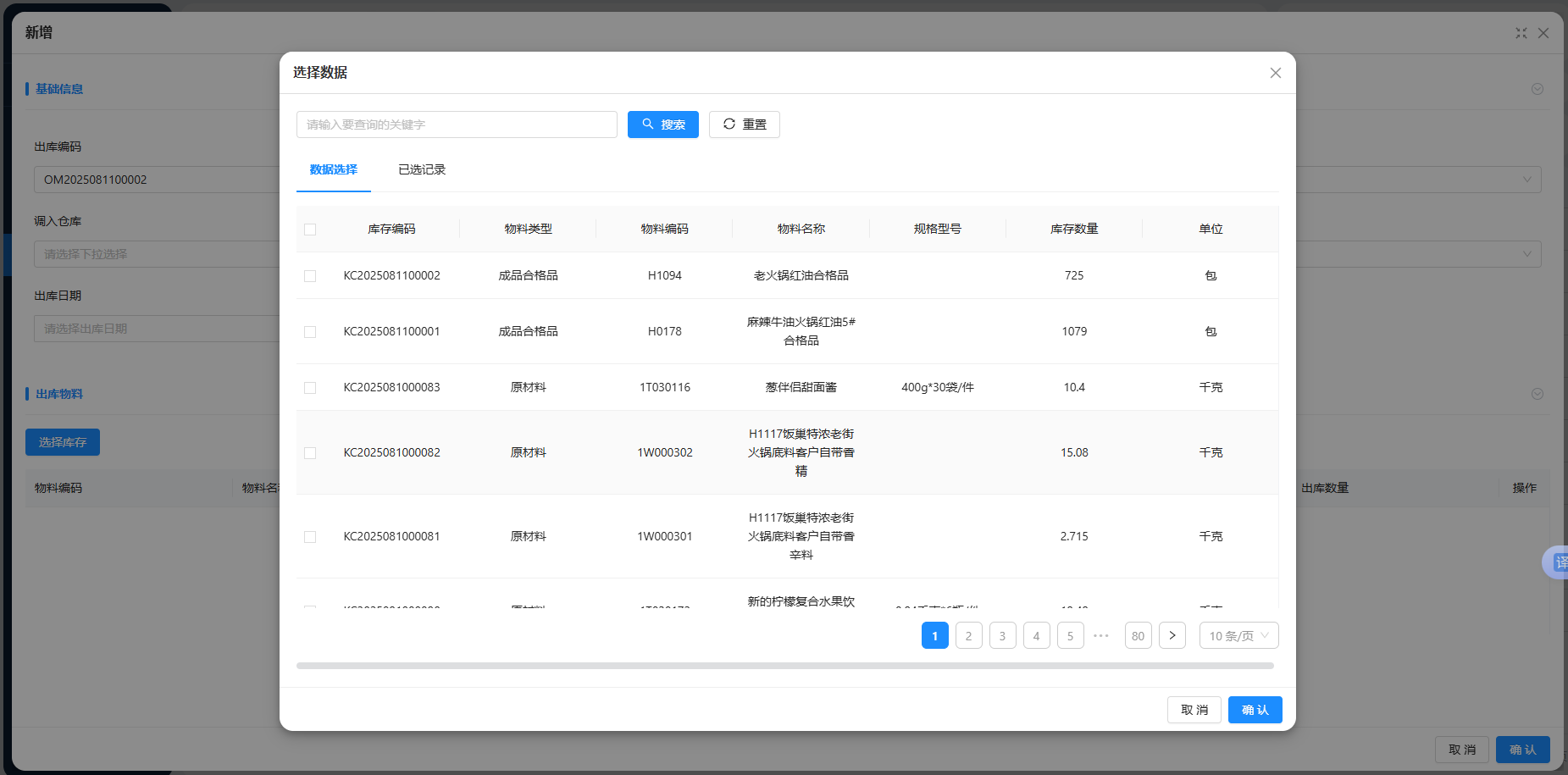Go to page 2 in pagination
The height and width of the screenshot is (775, 1568).
tap(969, 635)
